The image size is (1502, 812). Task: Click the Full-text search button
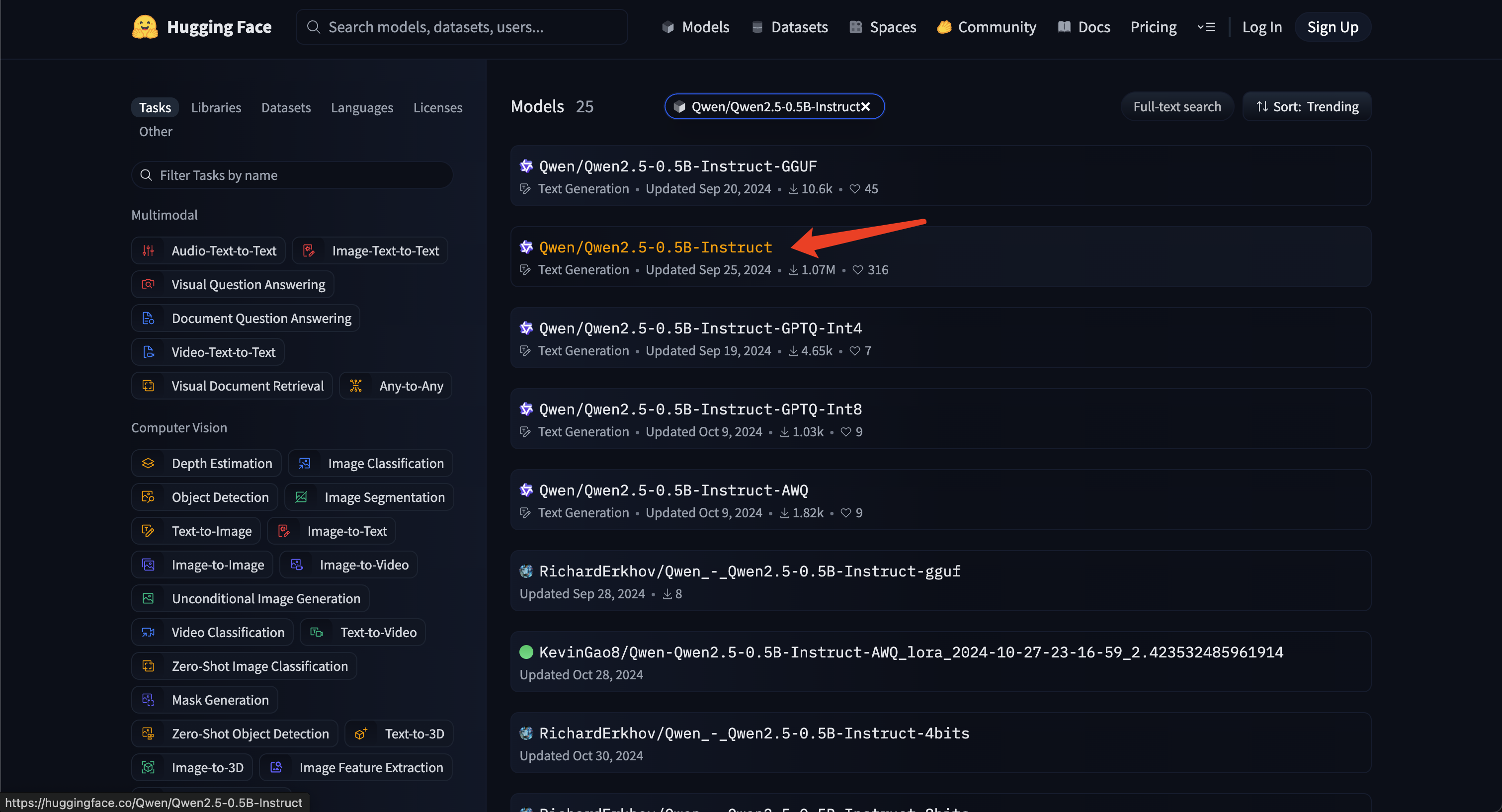(x=1176, y=107)
